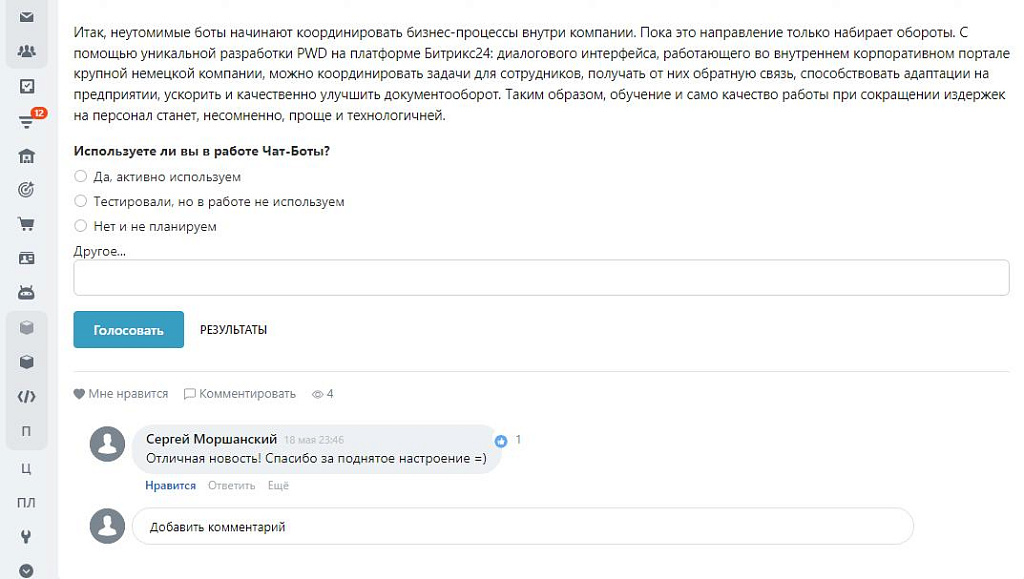
Task: Open the robot/bot icon in the sidebar
Action: 27,293
